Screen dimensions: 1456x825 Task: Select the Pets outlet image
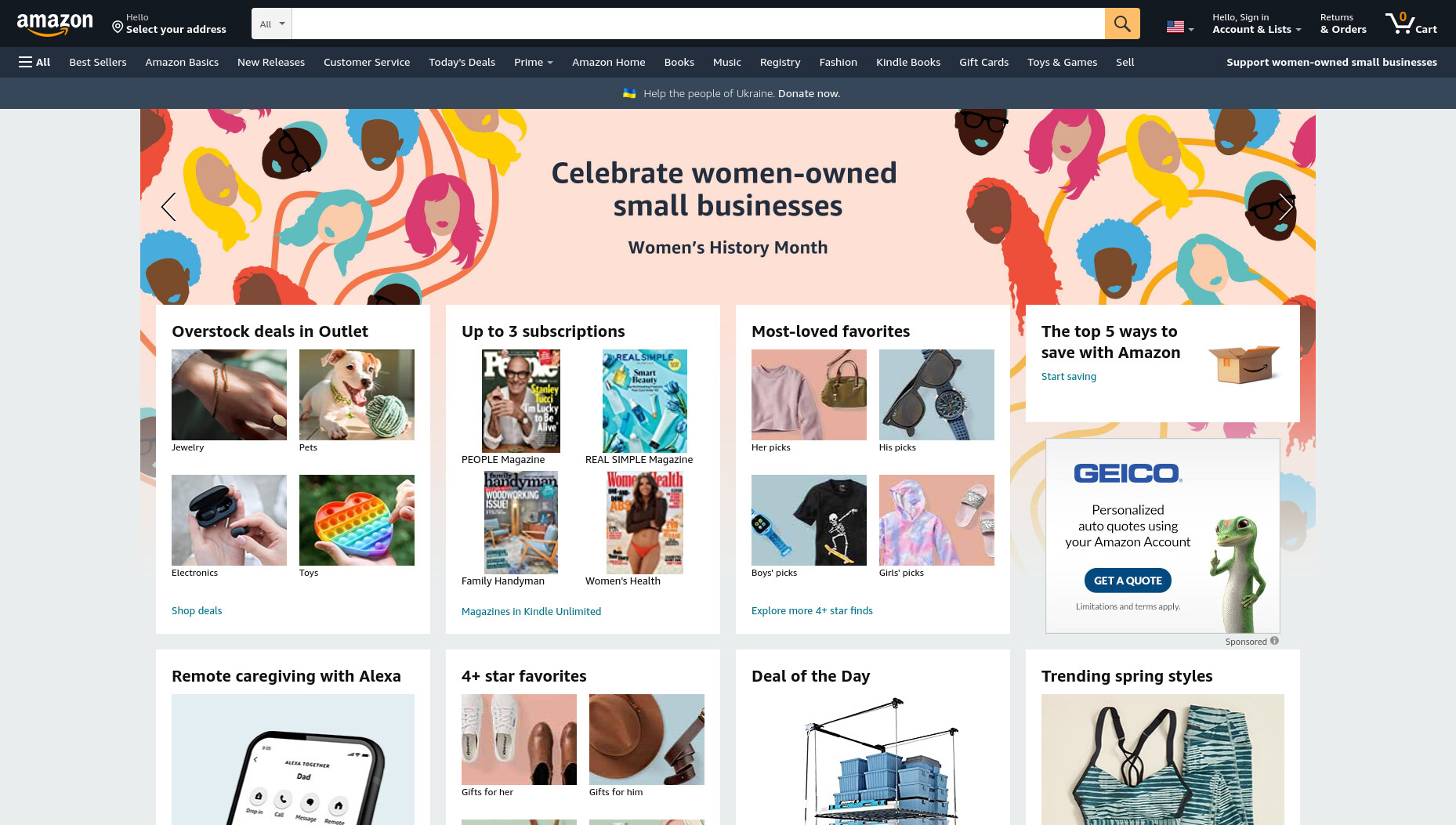[x=357, y=395]
